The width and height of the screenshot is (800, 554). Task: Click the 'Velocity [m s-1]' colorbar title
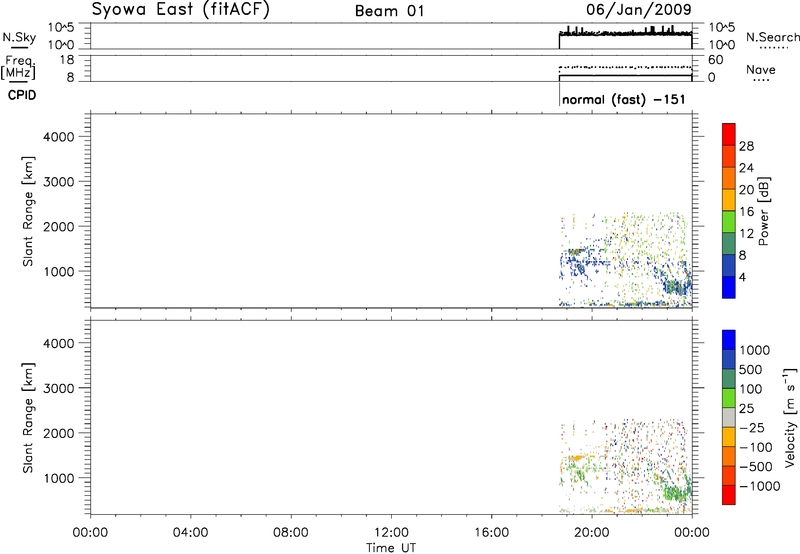790,417
